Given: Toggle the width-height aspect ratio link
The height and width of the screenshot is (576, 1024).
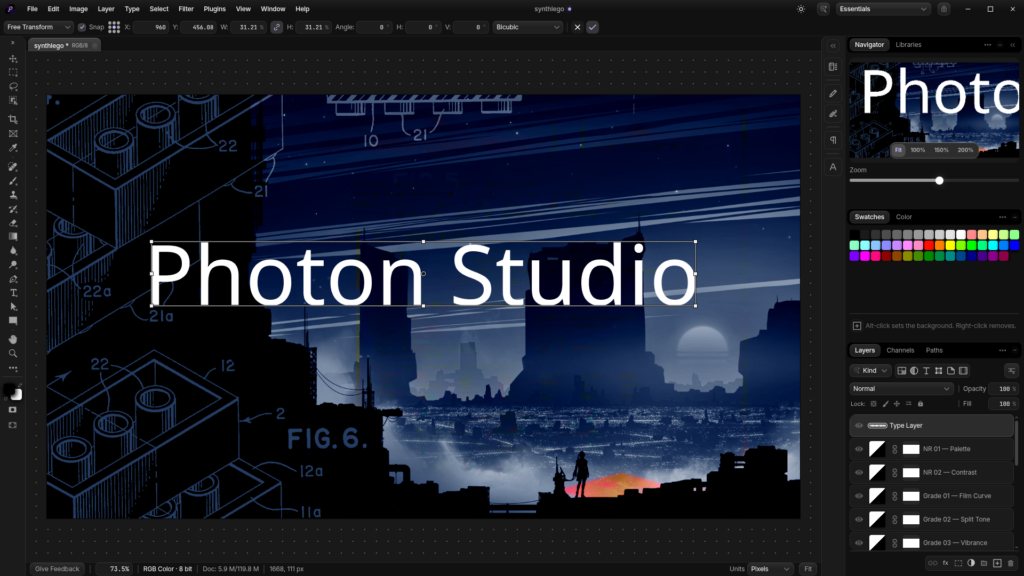Looking at the screenshot, I should (x=277, y=27).
